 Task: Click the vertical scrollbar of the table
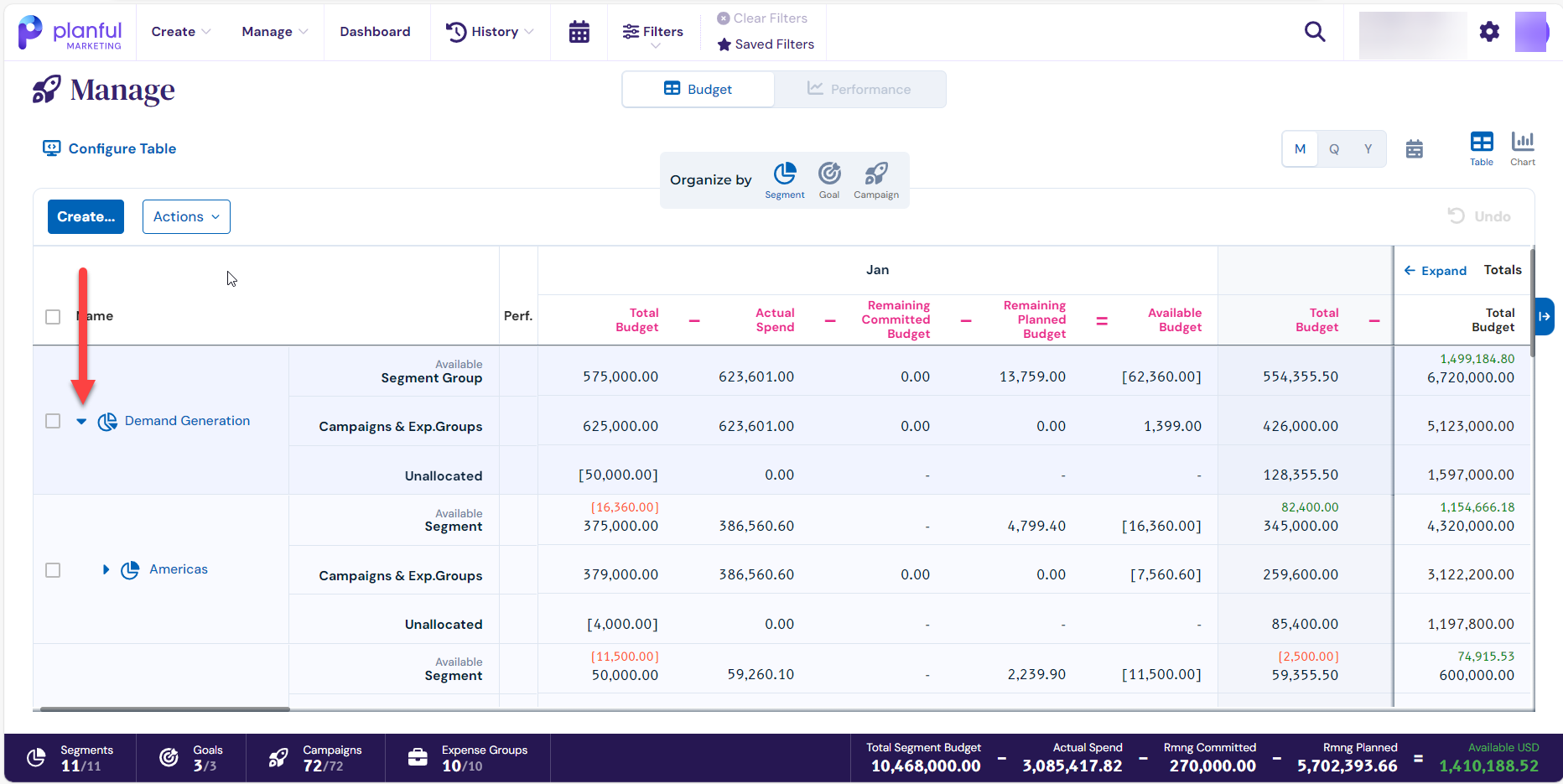point(1533,302)
